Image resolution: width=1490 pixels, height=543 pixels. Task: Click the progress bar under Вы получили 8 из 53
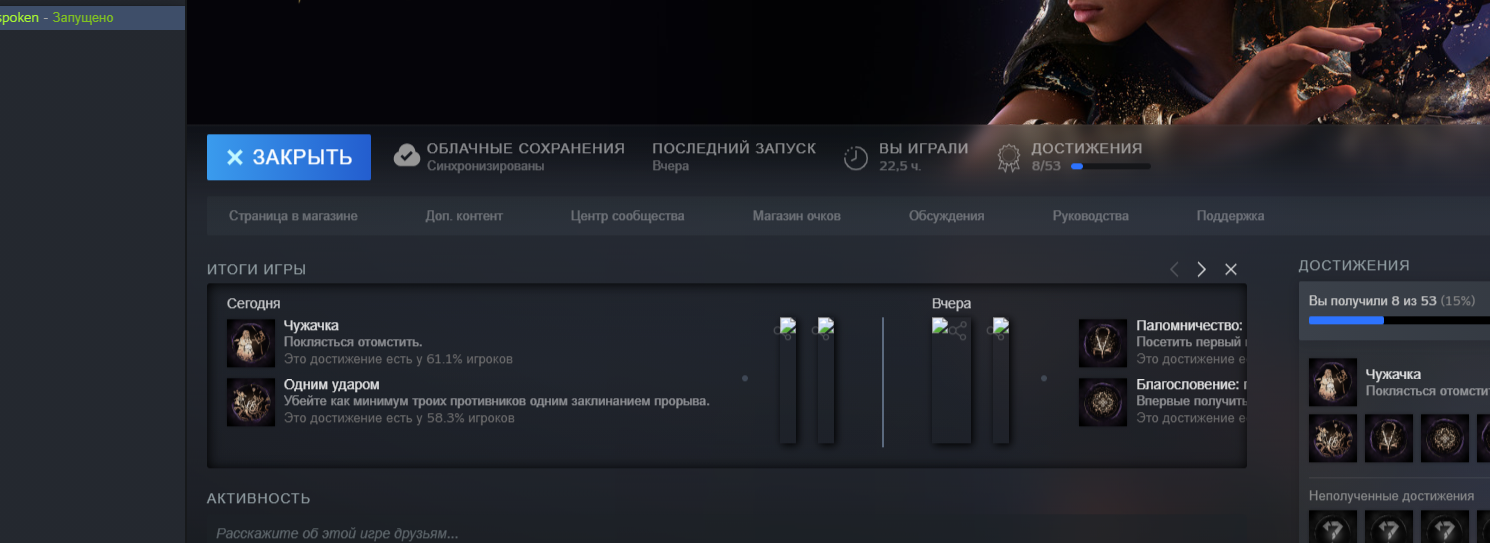click(1399, 321)
